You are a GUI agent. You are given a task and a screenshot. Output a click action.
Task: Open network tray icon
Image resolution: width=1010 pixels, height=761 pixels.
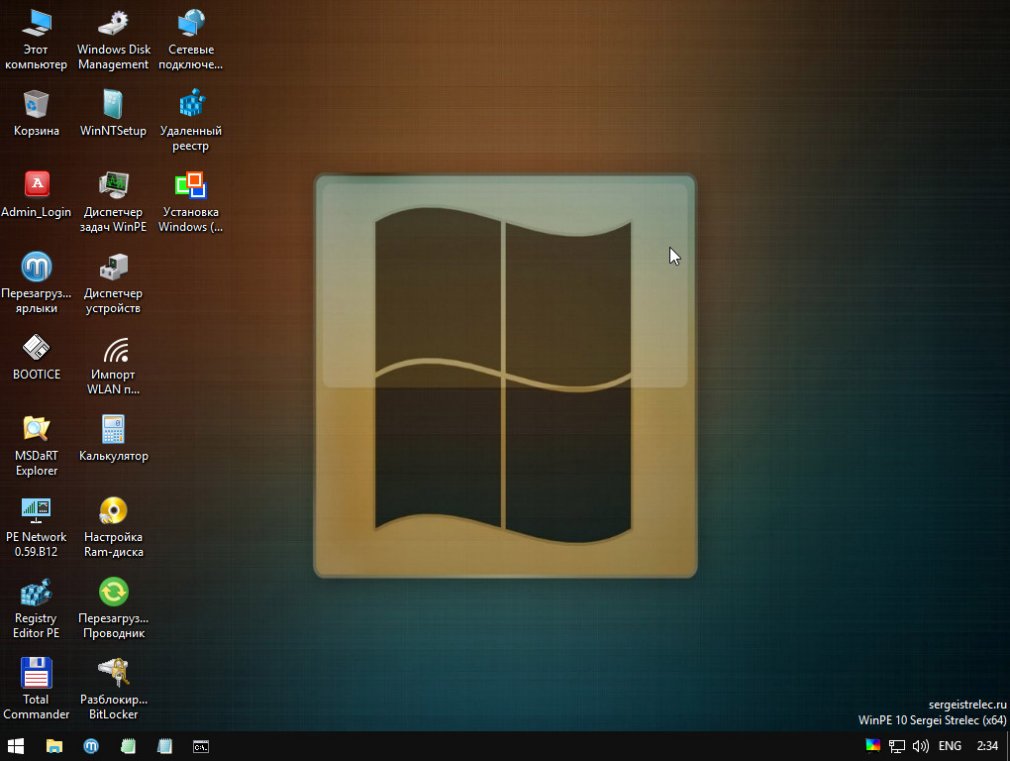(x=897, y=746)
